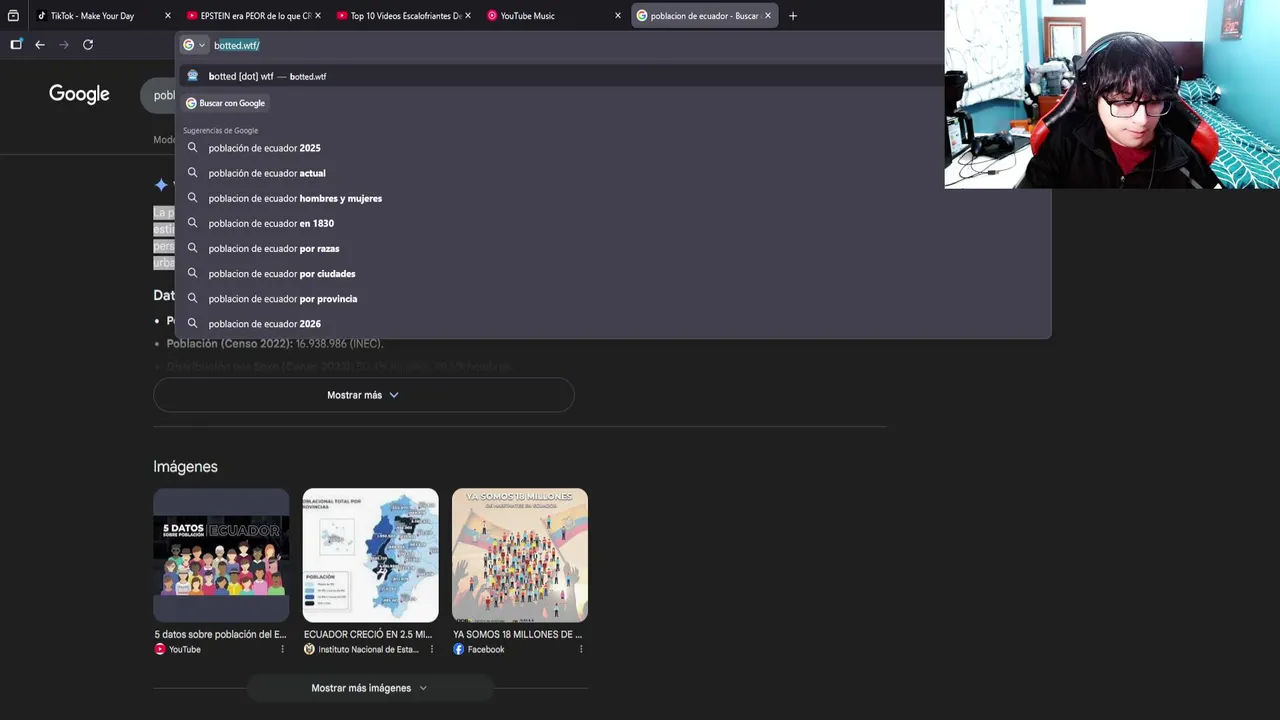
Task: Click the Facebook source icon under third image
Action: [x=459, y=649]
